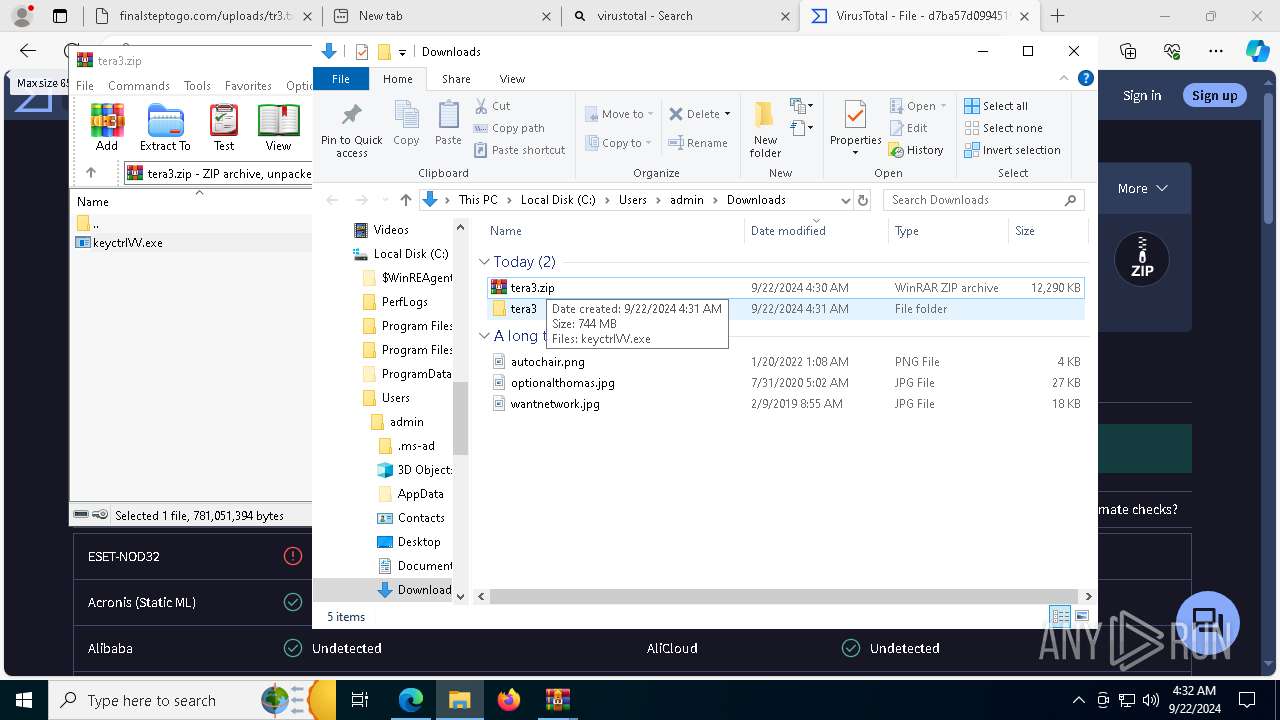Screen dimensions: 1280x720
Task: Click Invert selection in ribbon
Action: pos(1012,150)
